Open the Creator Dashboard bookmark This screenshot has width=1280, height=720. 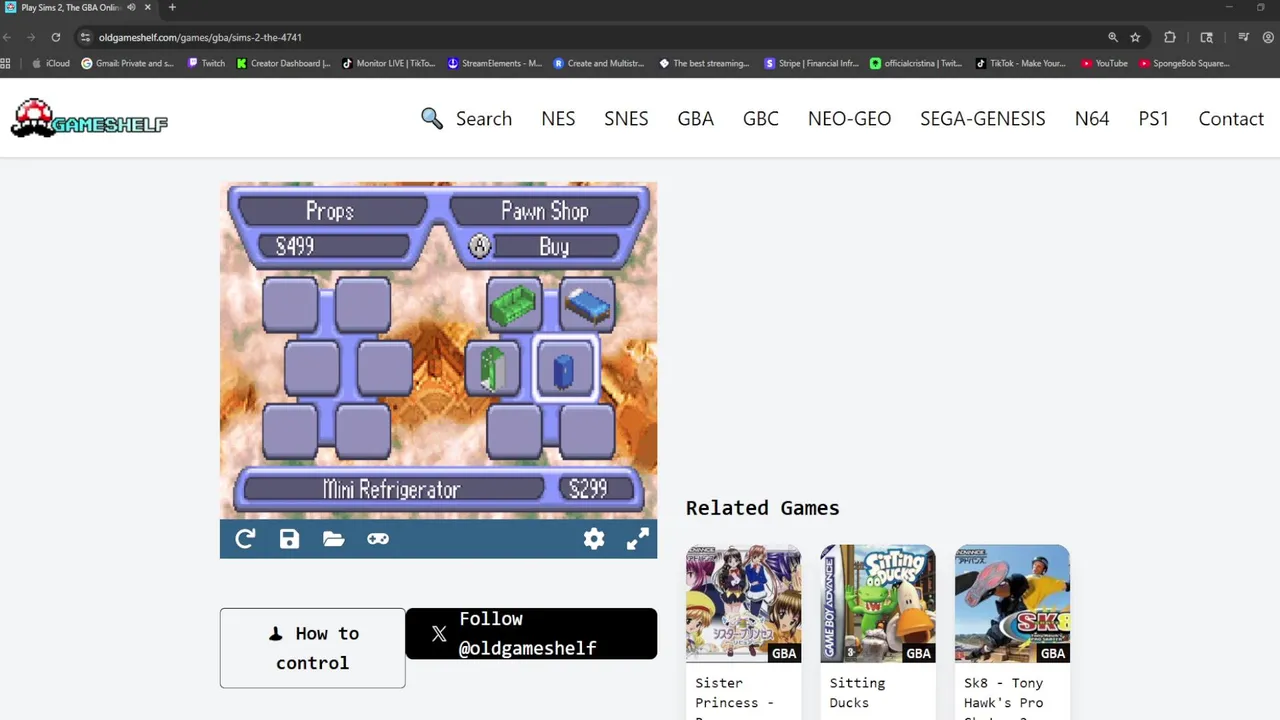point(284,63)
